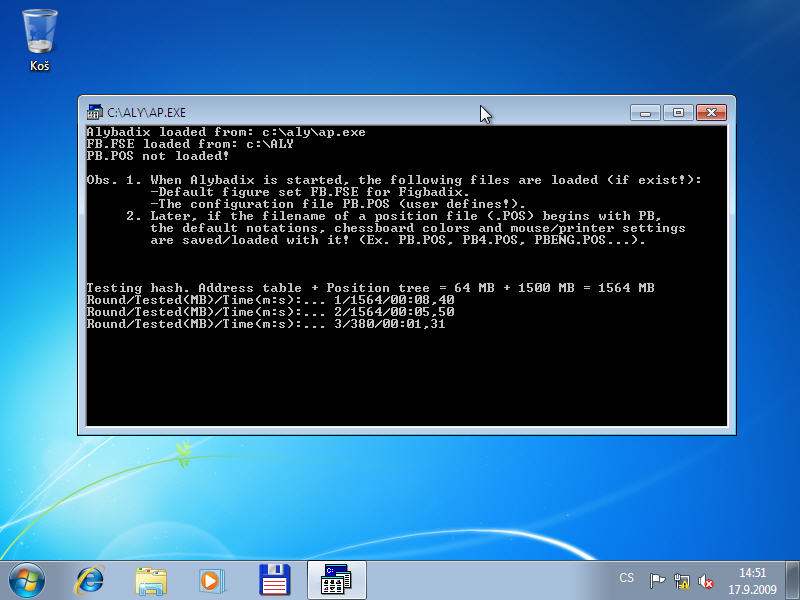Click the 'Obs. 1. When Alybadix is started' line
800x600 pixels.
tap(394, 180)
